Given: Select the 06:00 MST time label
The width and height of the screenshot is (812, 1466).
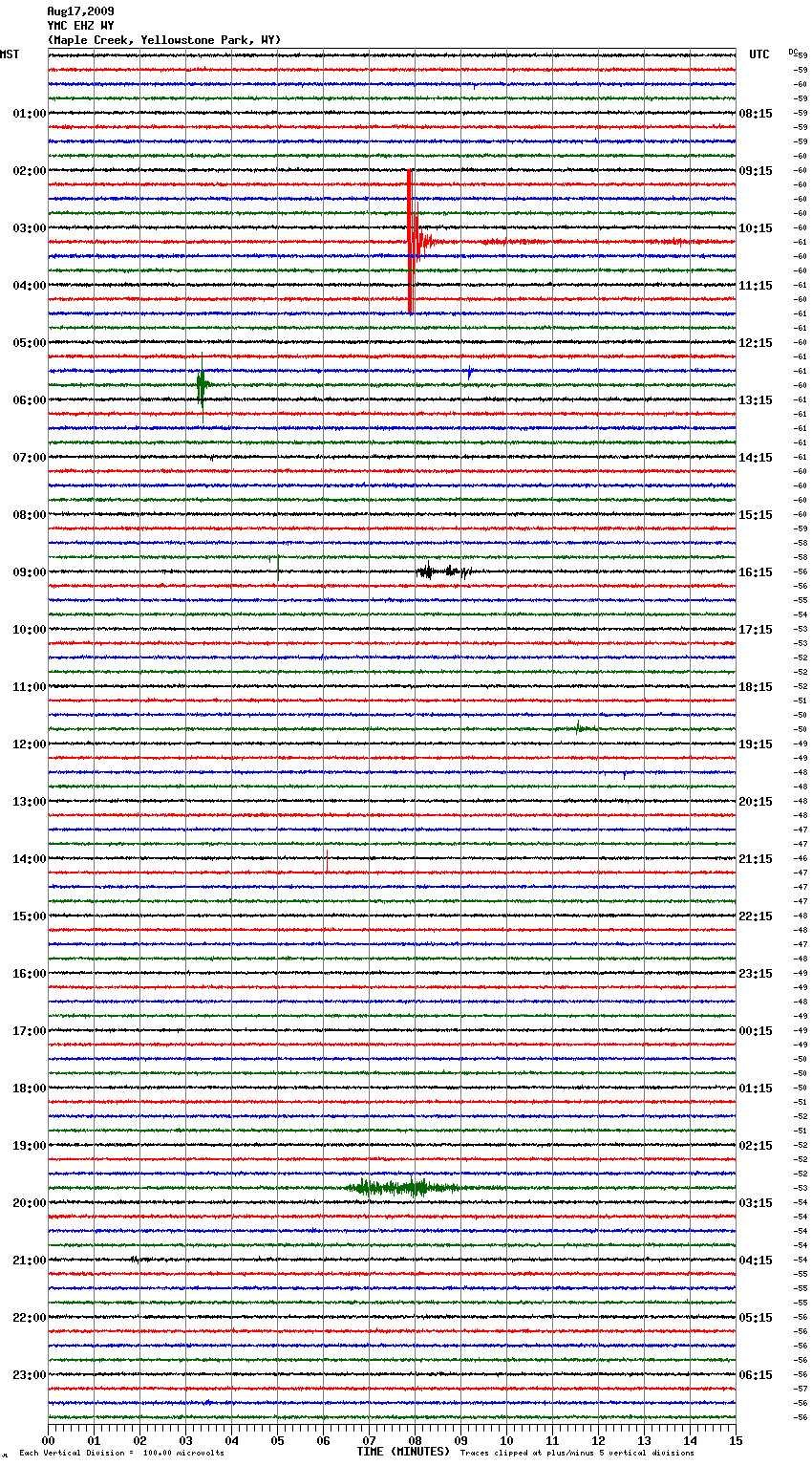Looking at the screenshot, I should point(30,400).
